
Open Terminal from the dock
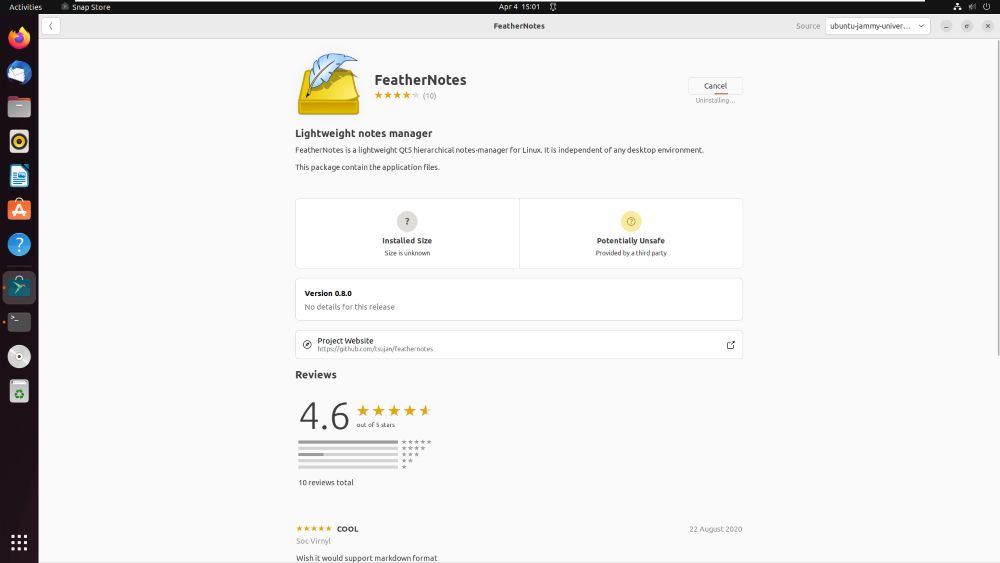[19, 322]
